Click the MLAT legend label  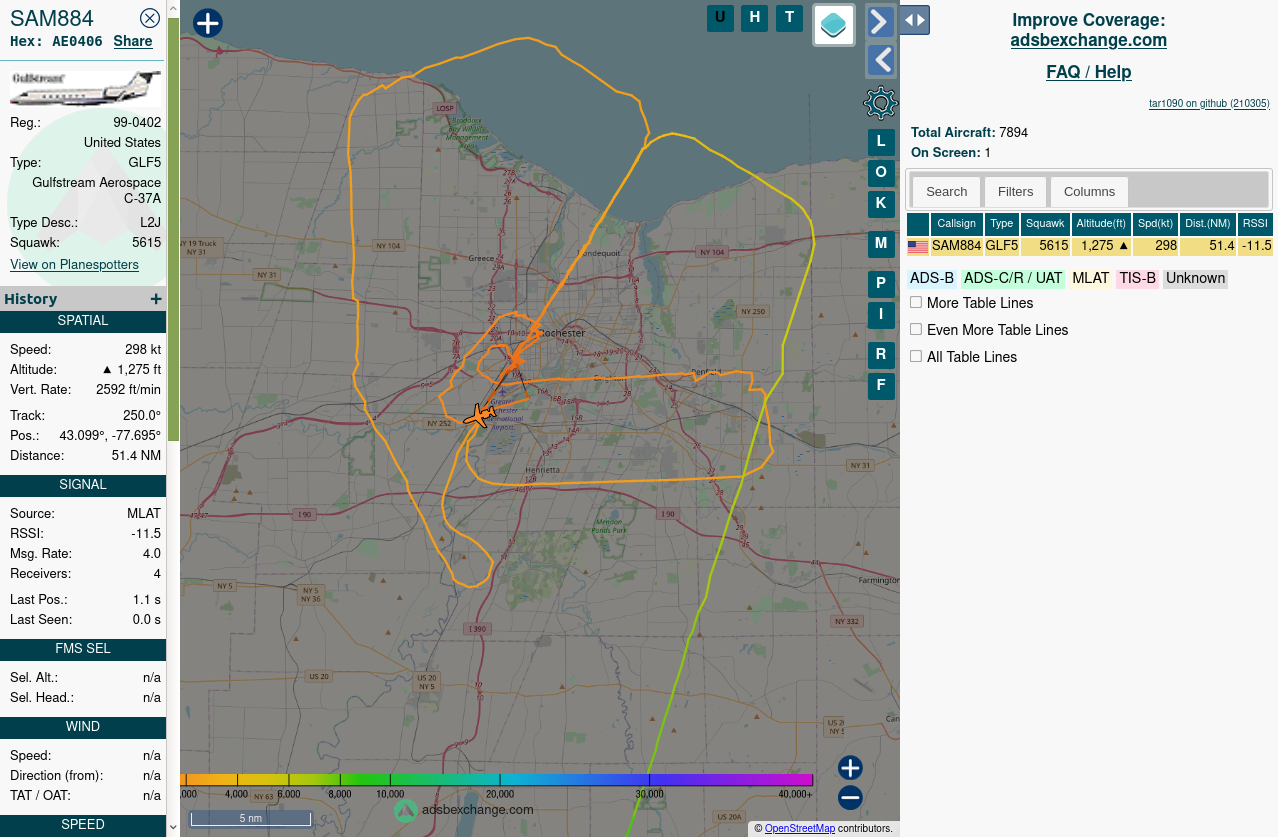1091,278
